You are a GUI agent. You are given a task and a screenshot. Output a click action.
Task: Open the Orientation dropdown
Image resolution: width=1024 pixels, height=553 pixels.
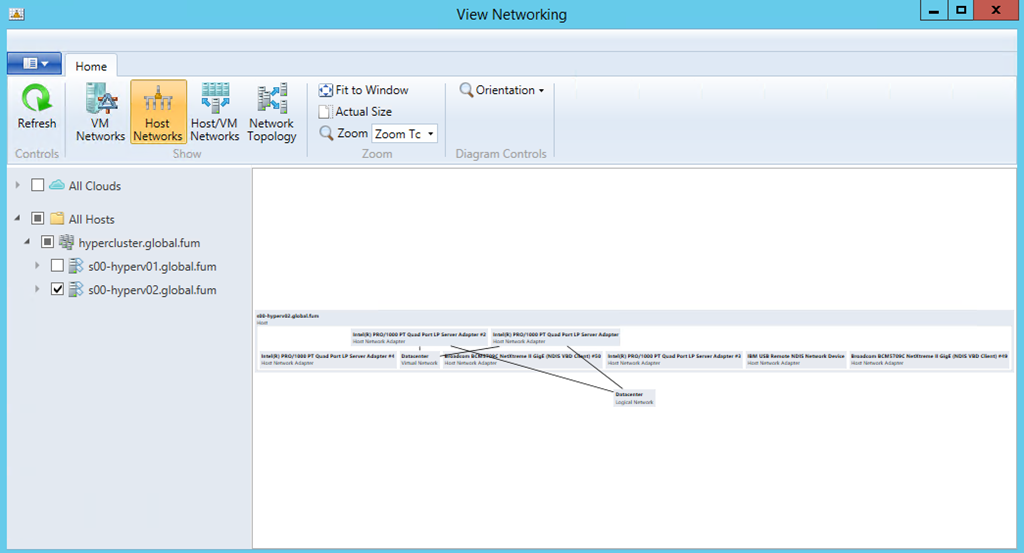pos(502,90)
